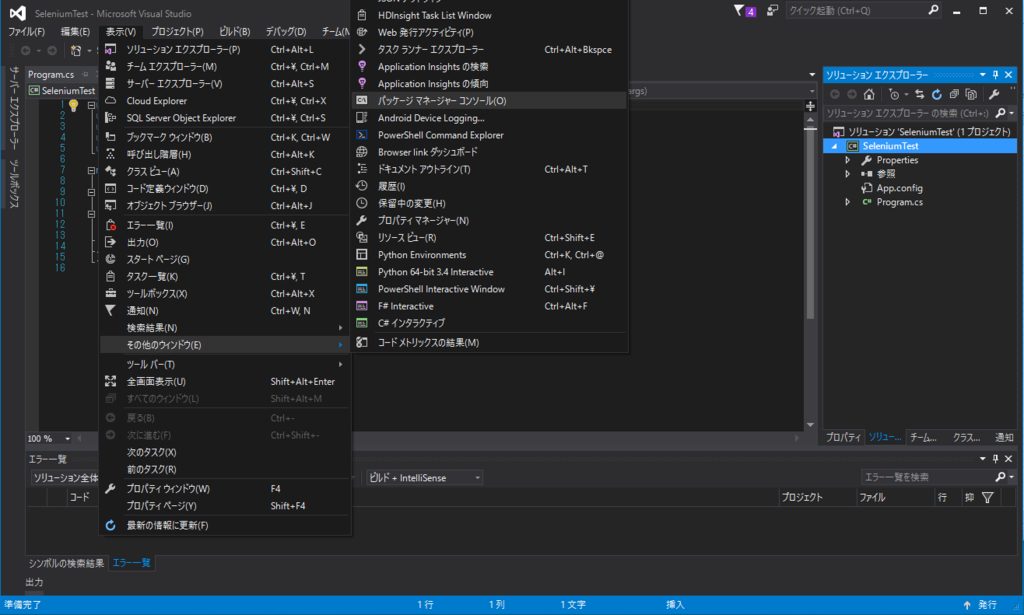The height and width of the screenshot is (615, 1024).
Task: Expand the Other Windows submenu arrow
Action: coord(340,345)
